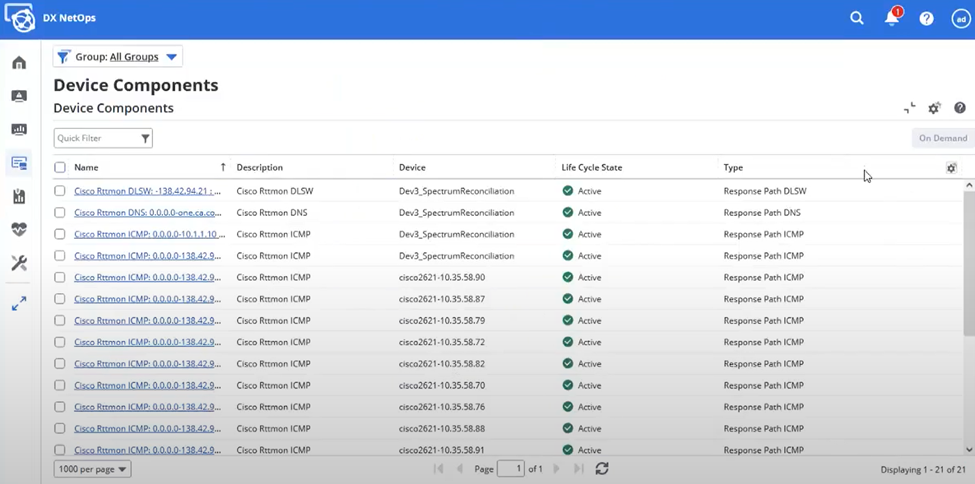Refresh the table with the reload icon
This screenshot has width=975, height=484.
point(601,469)
